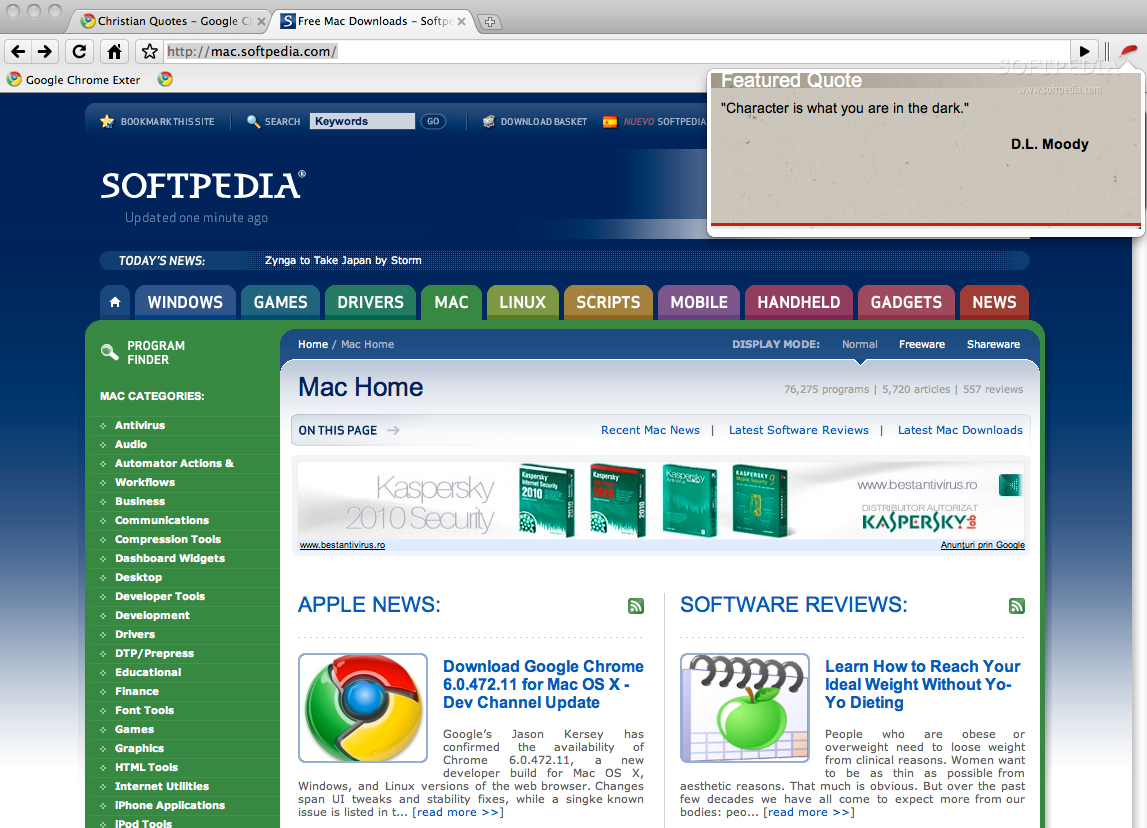The width and height of the screenshot is (1147, 828).
Task: Open the Developer Tools category
Action: (x=159, y=596)
